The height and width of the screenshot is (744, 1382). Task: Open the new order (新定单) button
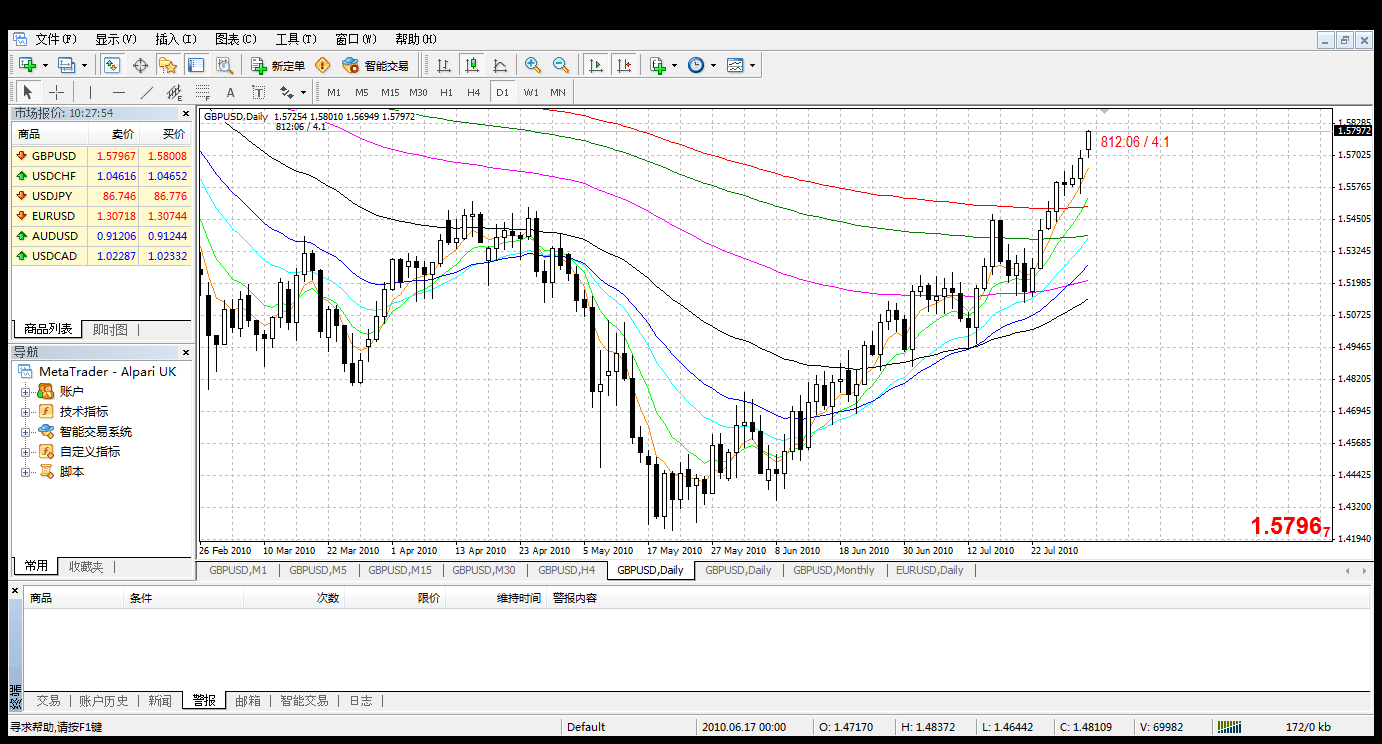click(278, 66)
